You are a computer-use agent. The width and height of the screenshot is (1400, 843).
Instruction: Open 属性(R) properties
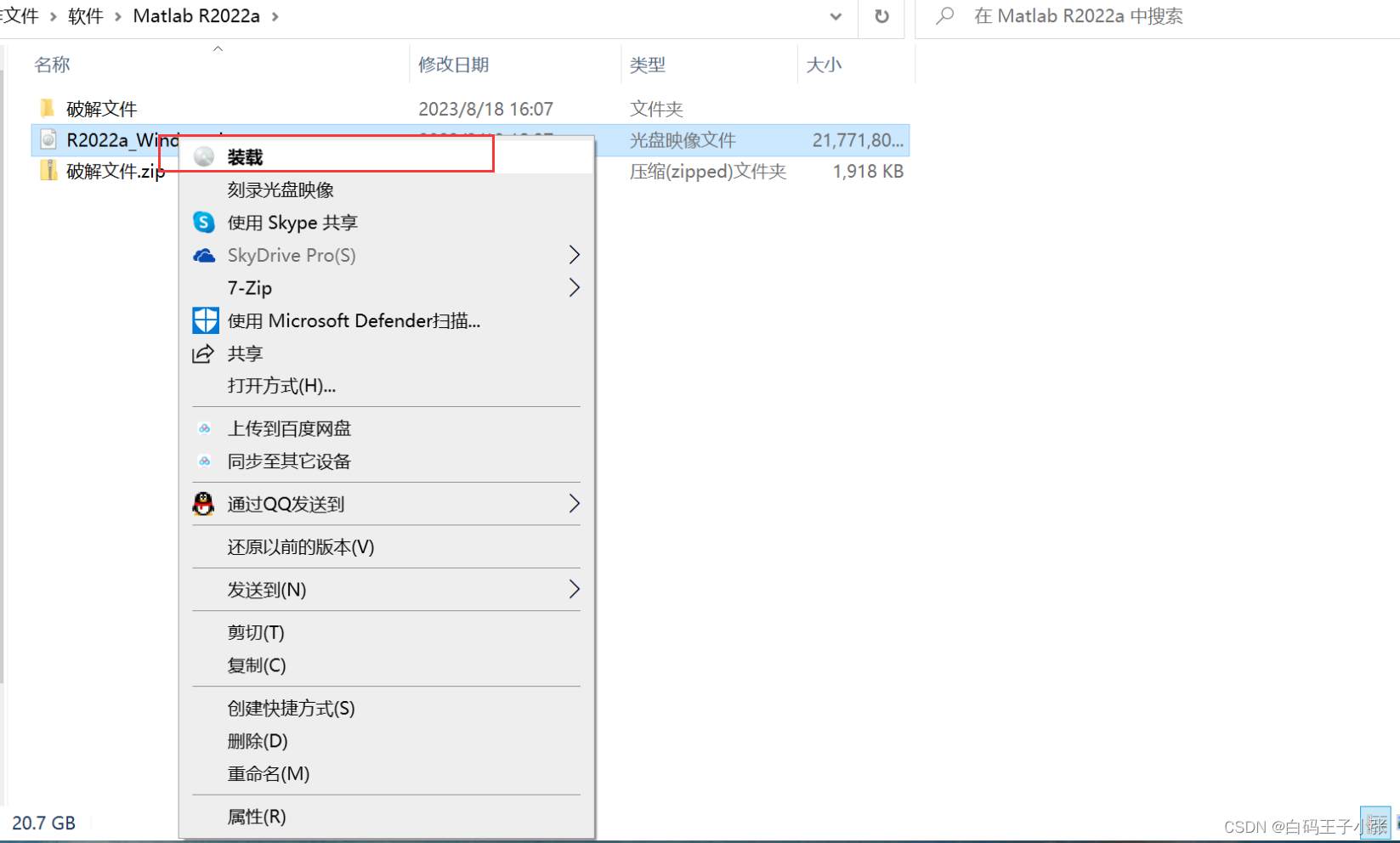click(x=257, y=817)
